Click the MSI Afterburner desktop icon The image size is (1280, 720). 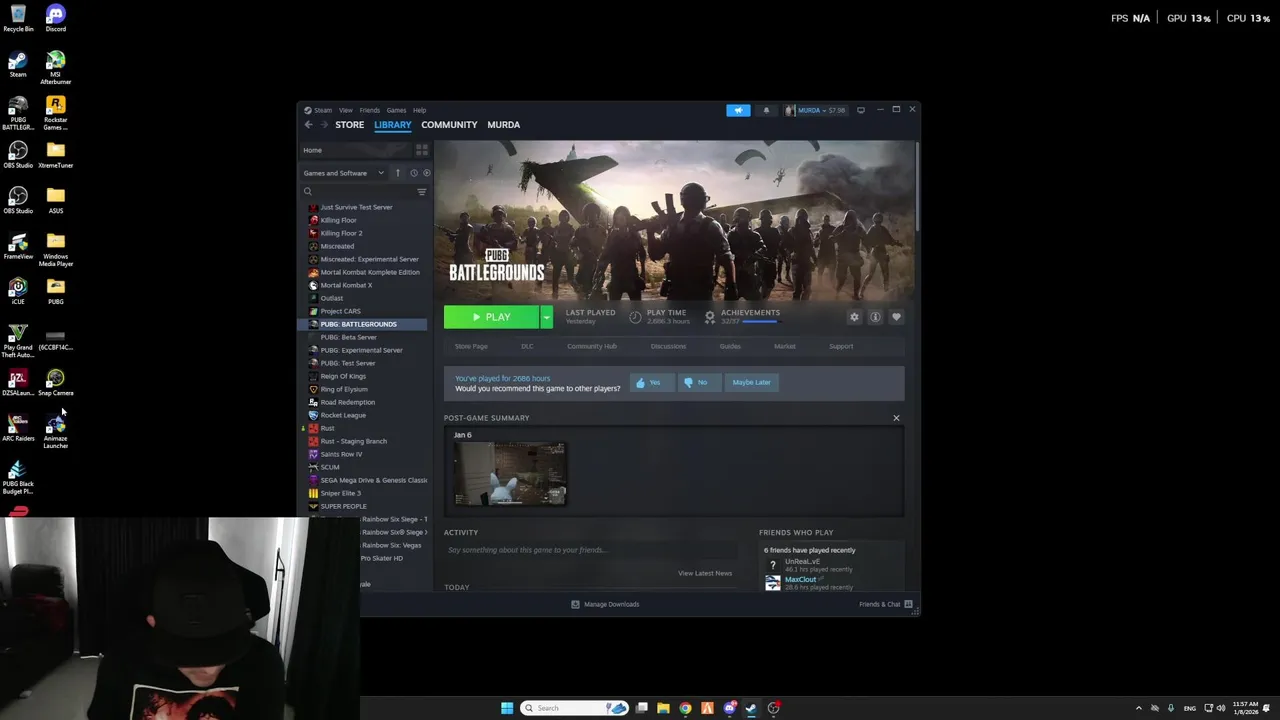[55, 67]
